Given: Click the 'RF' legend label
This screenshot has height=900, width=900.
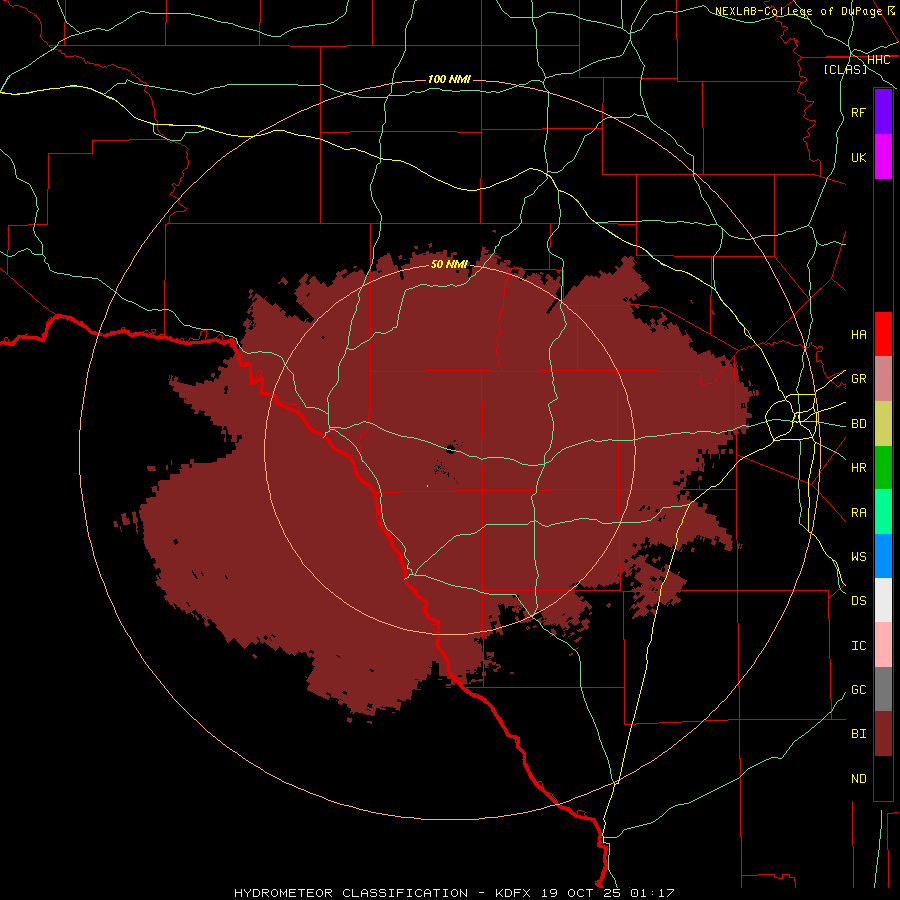Looking at the screenshot, I should [x=859, y=113].
